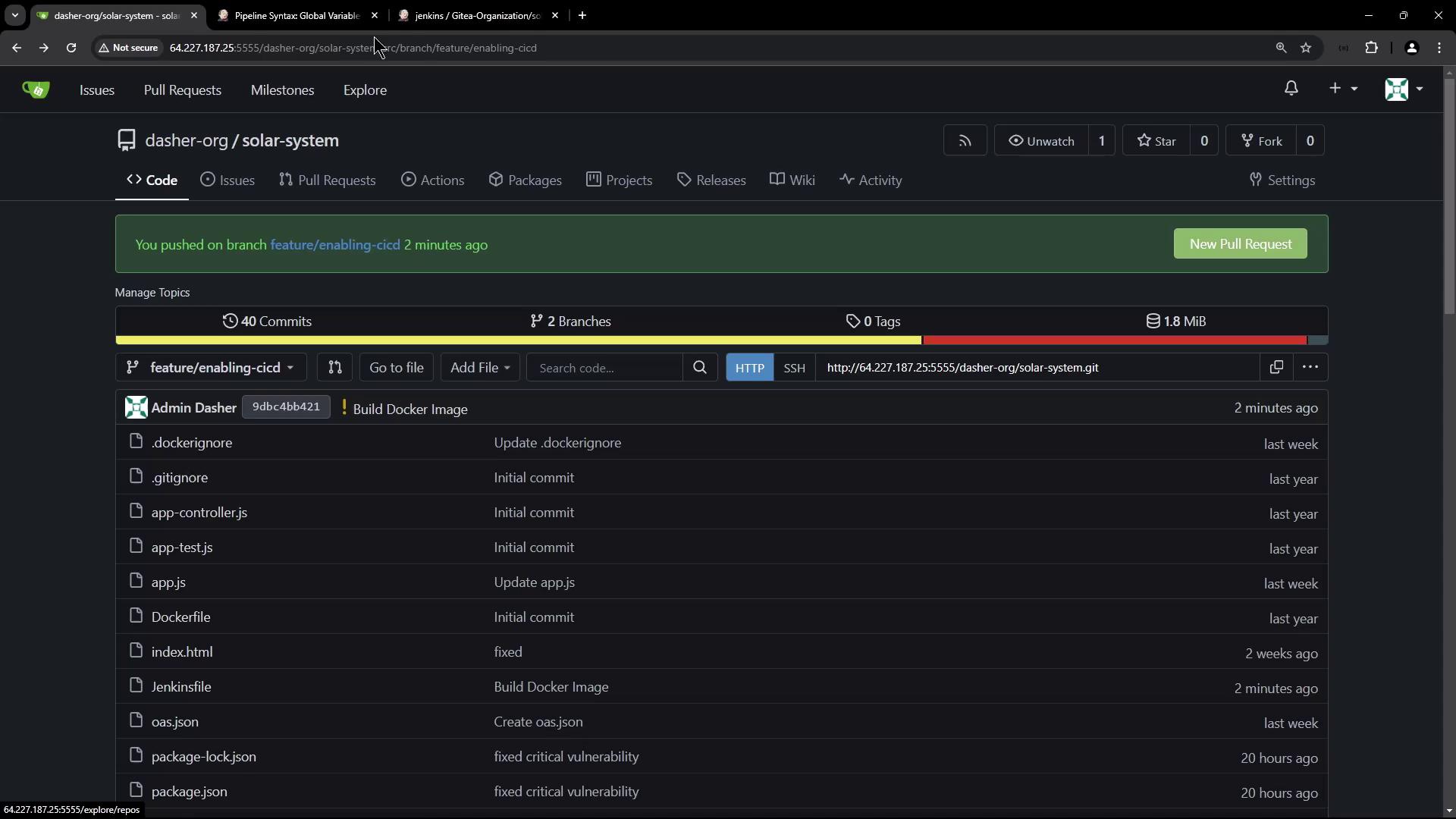The width and height of the screenshot is (1456, 819).
Task: Expand the feature/enabling-cicd branch dropdown
Action: [x=211, y=368]
